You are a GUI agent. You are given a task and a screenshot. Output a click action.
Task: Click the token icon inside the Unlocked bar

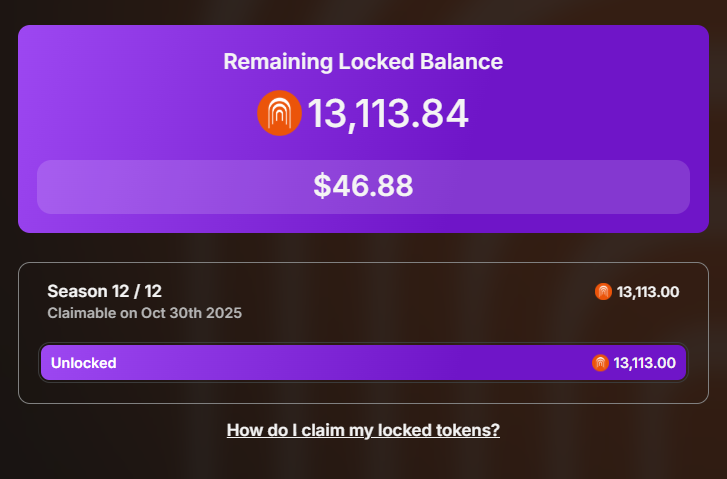(x=600, y=363)
